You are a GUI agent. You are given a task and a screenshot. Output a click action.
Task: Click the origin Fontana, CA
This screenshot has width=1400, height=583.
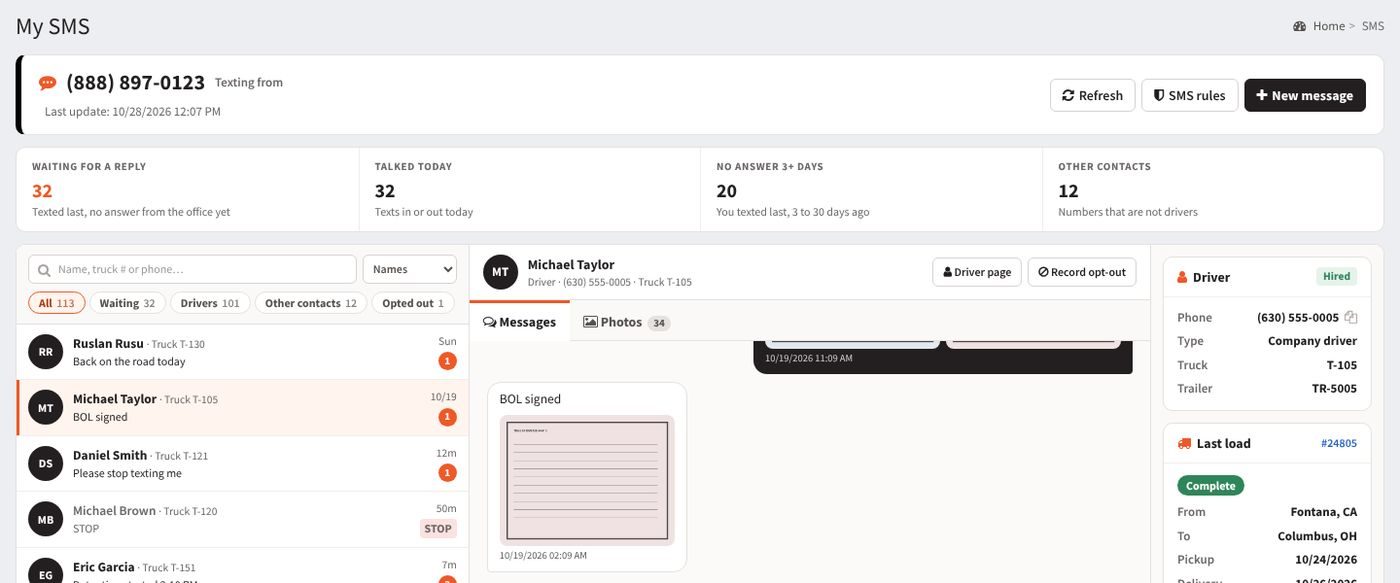pyautogui.click(x=1324, y=512)
